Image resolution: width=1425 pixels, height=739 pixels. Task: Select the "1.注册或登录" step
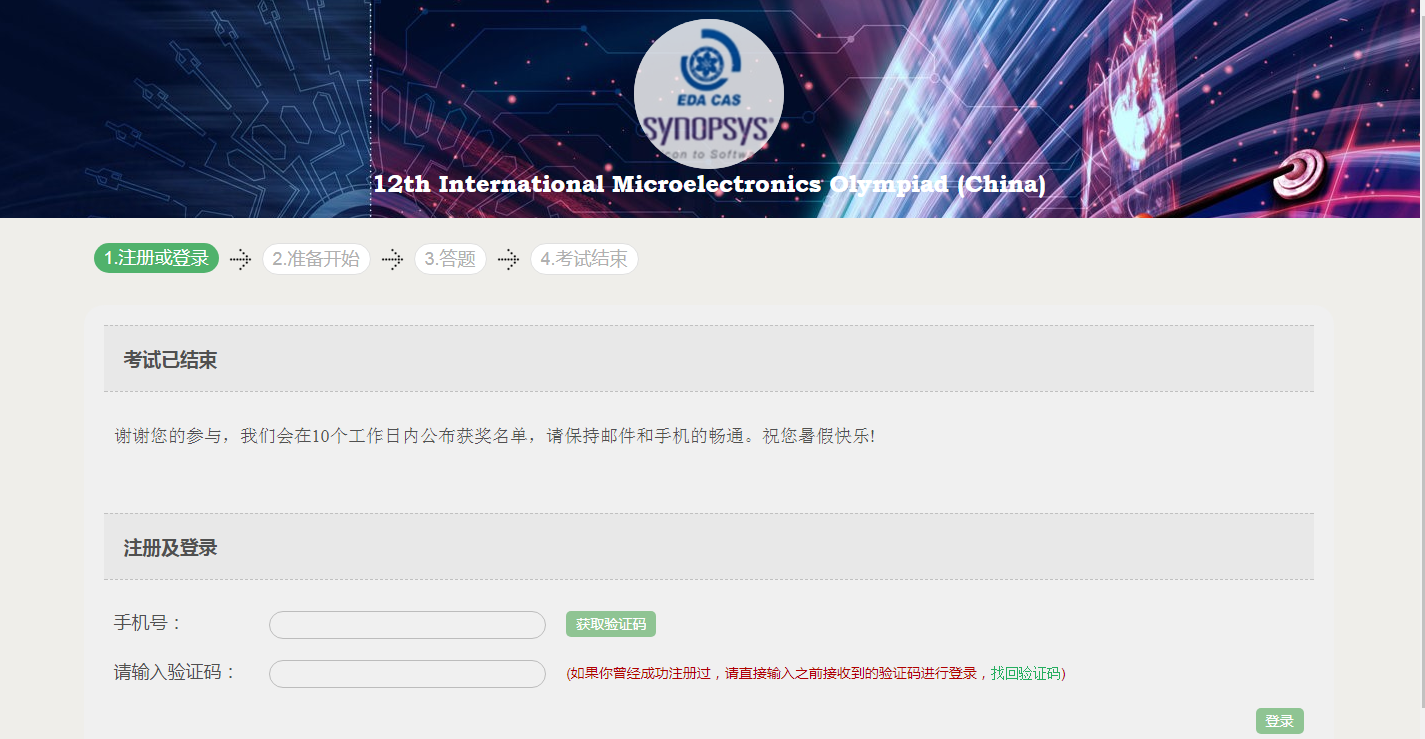pyautogui.click(x=157, y=259)
